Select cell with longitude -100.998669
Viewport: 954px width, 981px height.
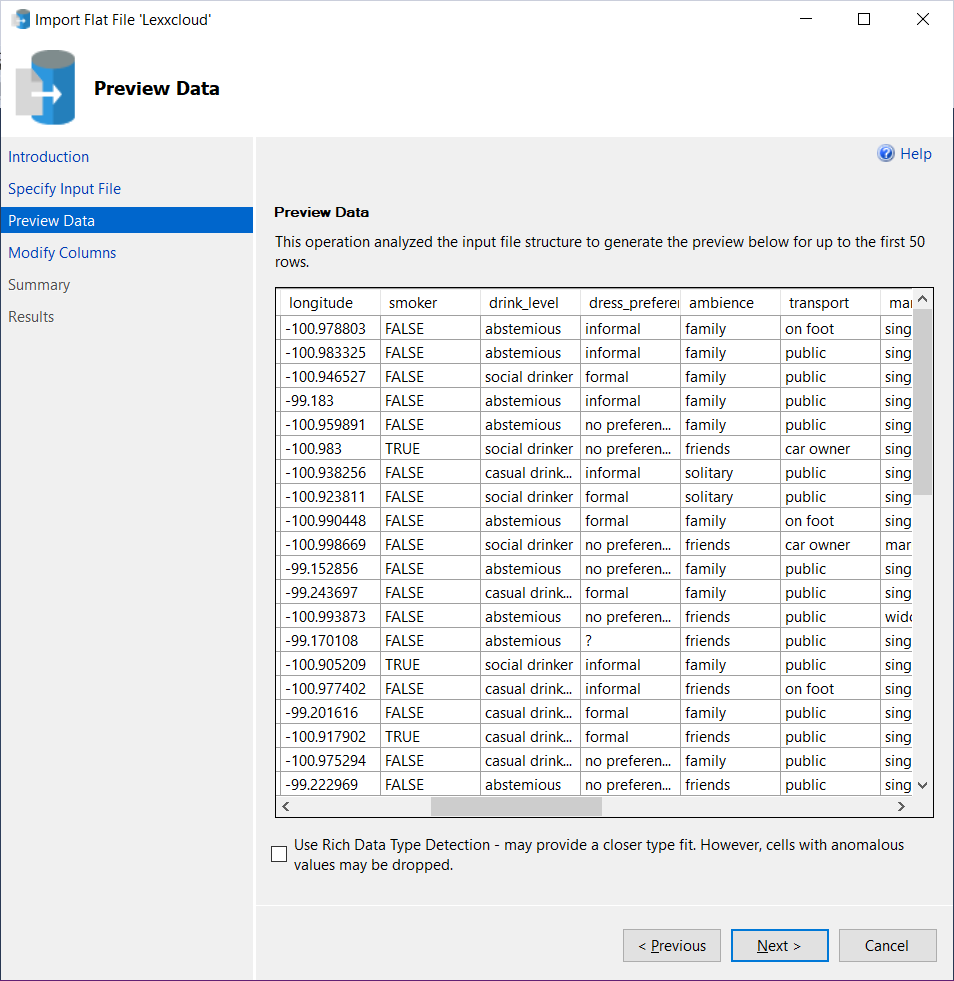pos(330,544)
